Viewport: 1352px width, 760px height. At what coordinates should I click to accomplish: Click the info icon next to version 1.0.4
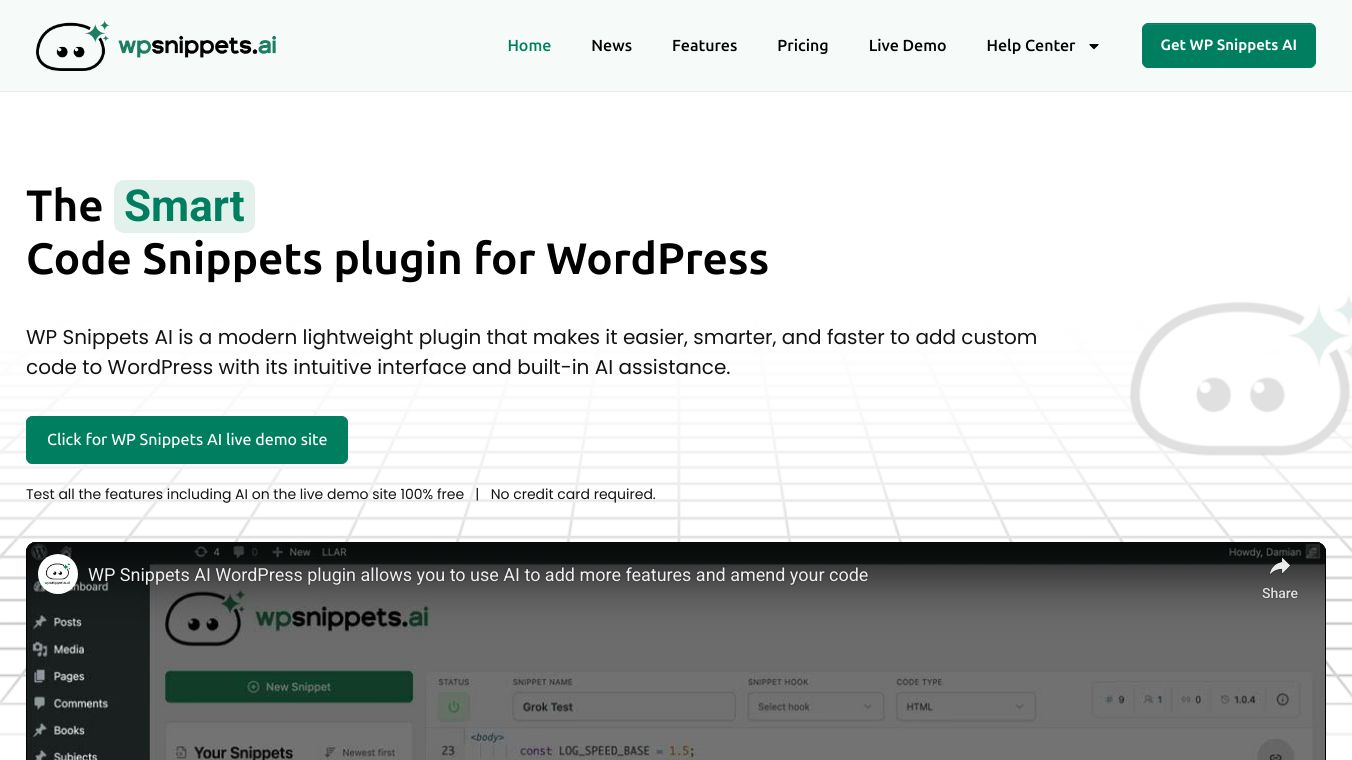coord(1282,700)
